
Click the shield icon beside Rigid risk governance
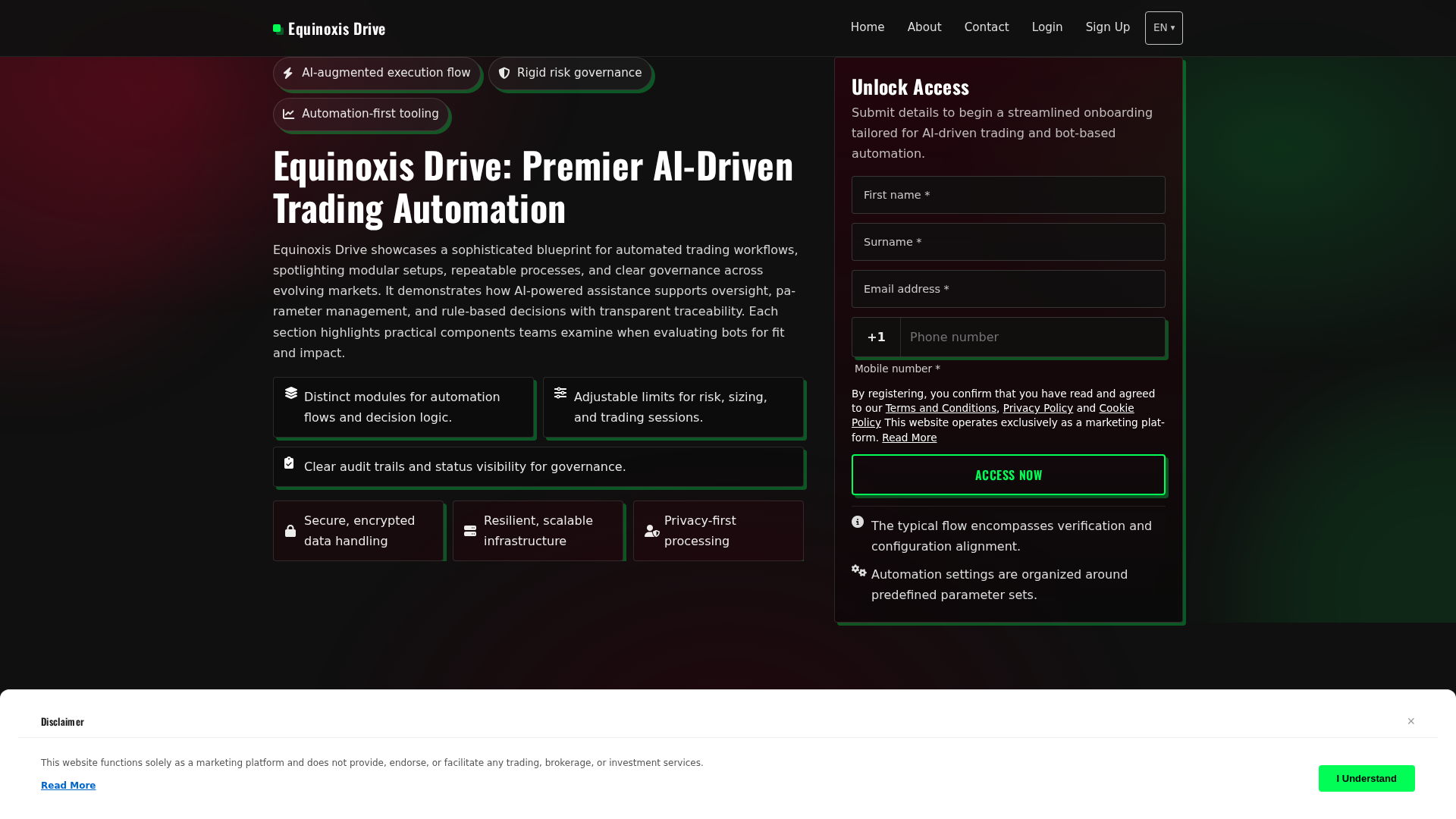(504, 73)
